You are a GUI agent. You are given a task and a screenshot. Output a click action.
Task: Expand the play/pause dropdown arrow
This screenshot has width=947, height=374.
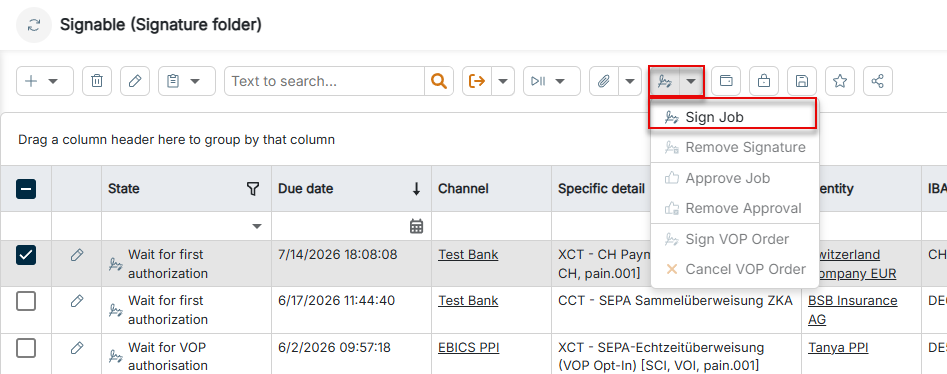coord(560,81)
